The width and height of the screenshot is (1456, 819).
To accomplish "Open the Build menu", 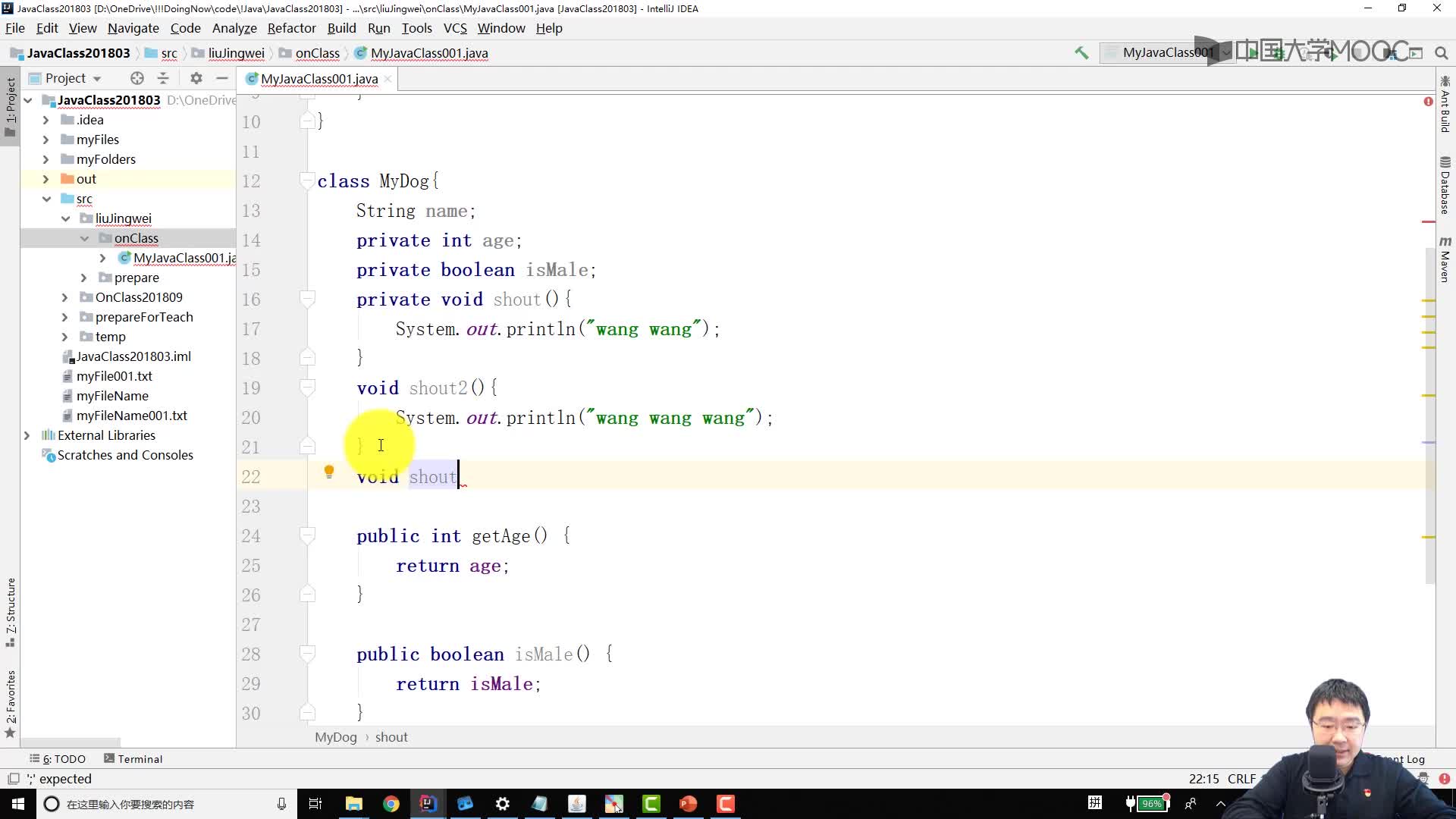I will pos(341,28).
